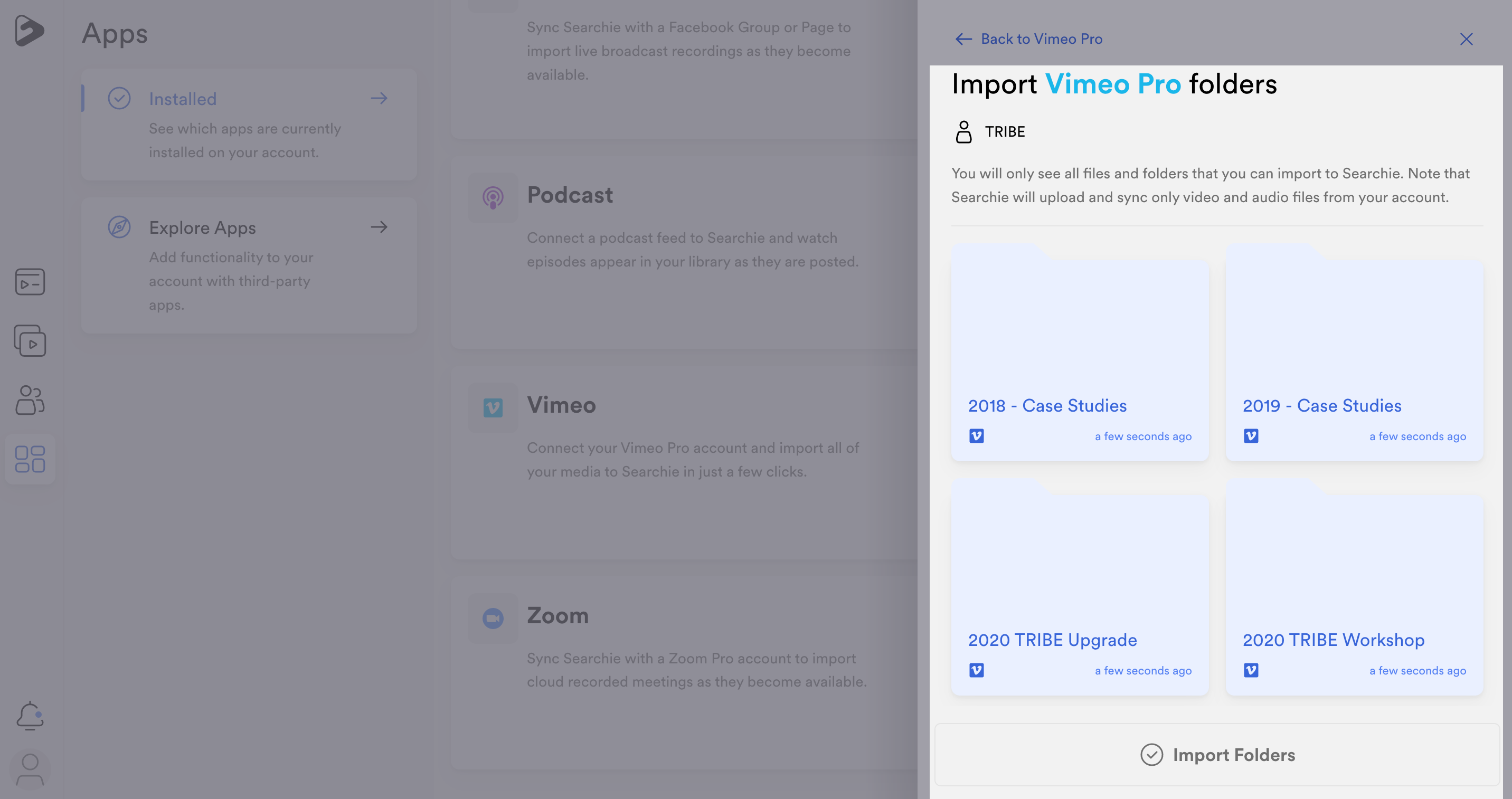
Task: Close the Import Vimeo Pro folders panel
Action: coord(1466,39)
